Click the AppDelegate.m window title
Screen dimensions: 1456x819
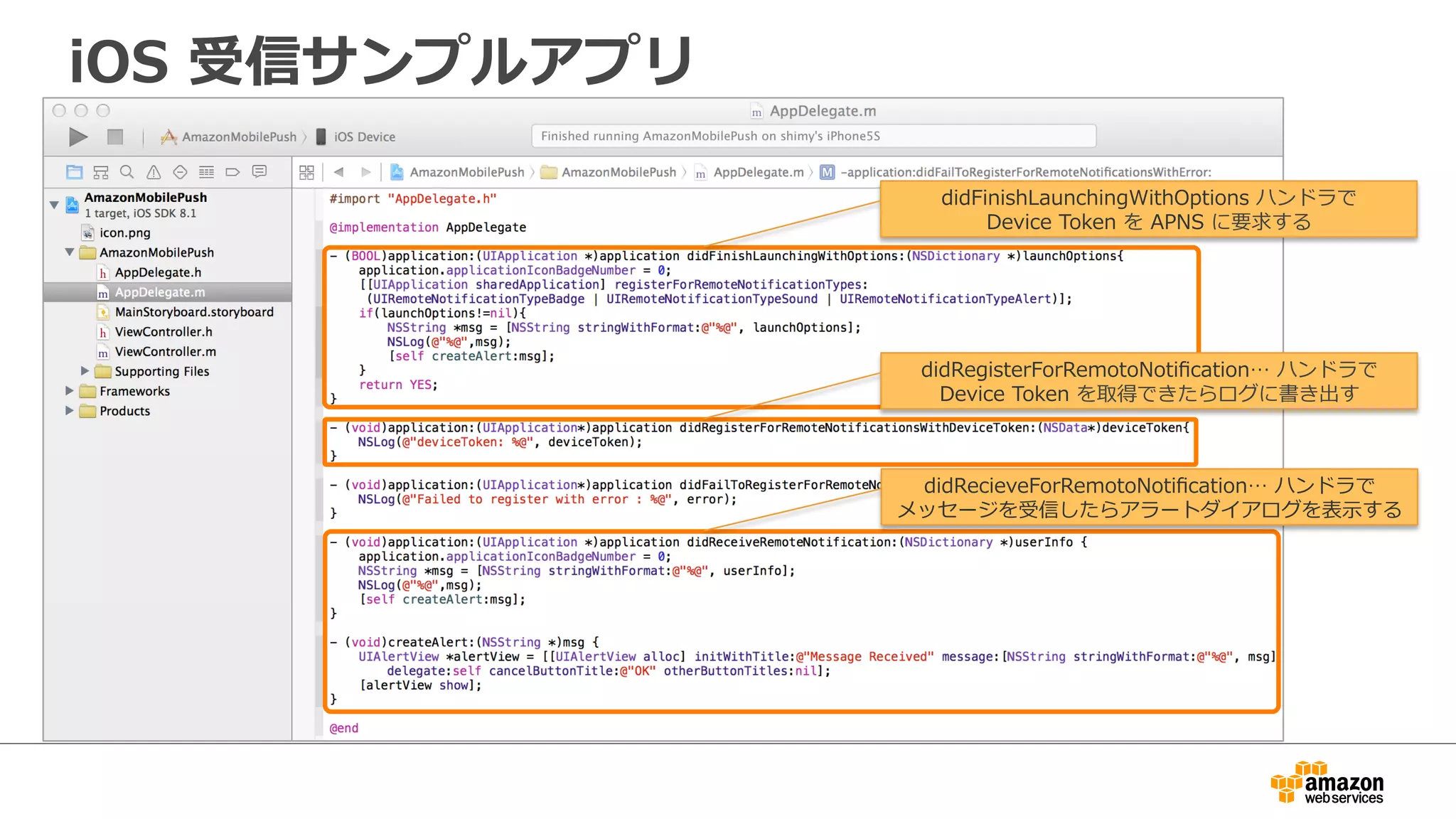(x=813, y=111)
